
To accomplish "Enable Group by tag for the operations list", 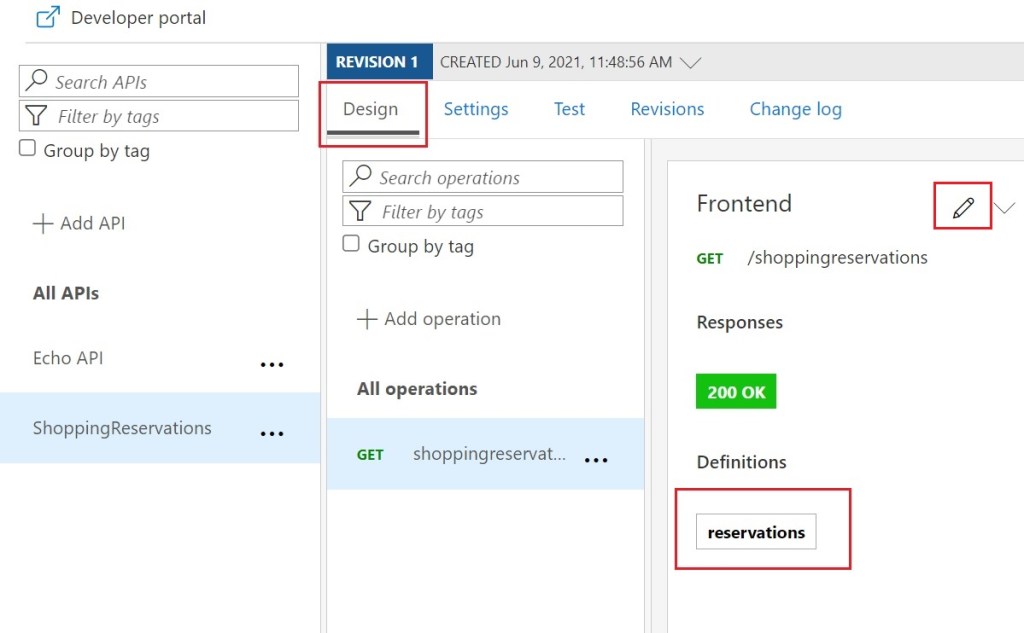I will (351, 244).
